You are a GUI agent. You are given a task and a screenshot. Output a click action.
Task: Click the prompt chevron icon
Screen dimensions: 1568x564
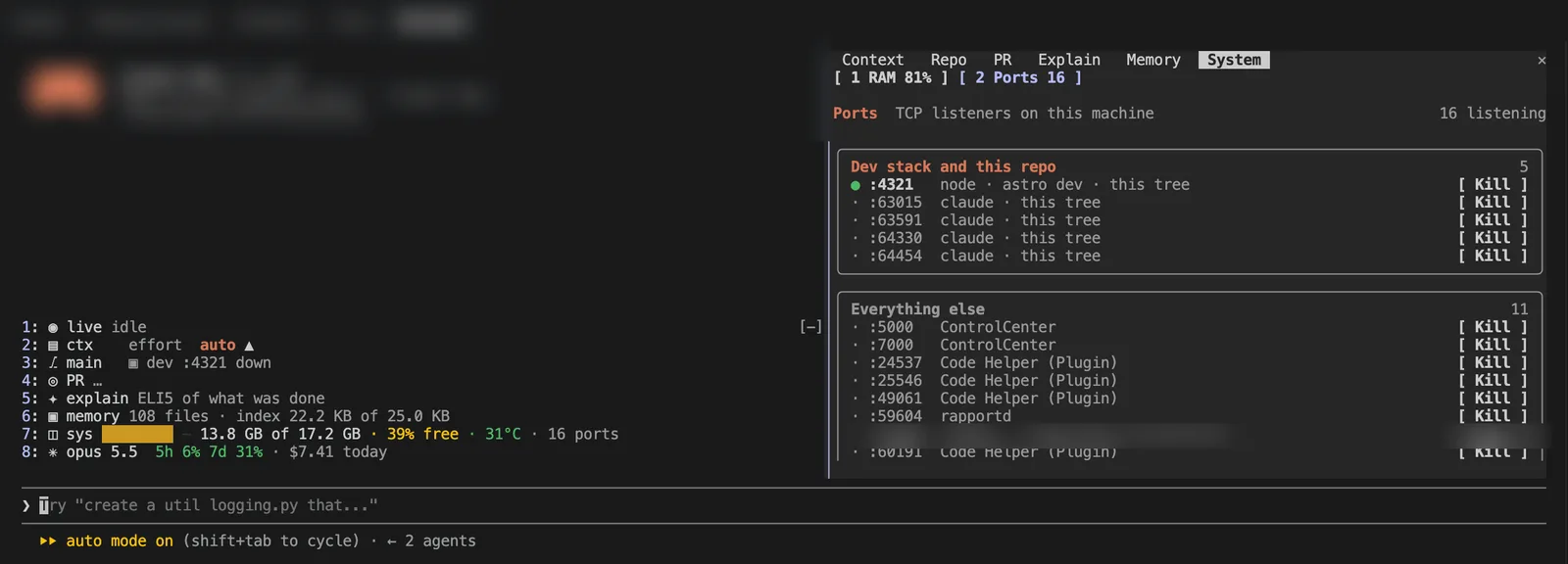tap(26, 505)
